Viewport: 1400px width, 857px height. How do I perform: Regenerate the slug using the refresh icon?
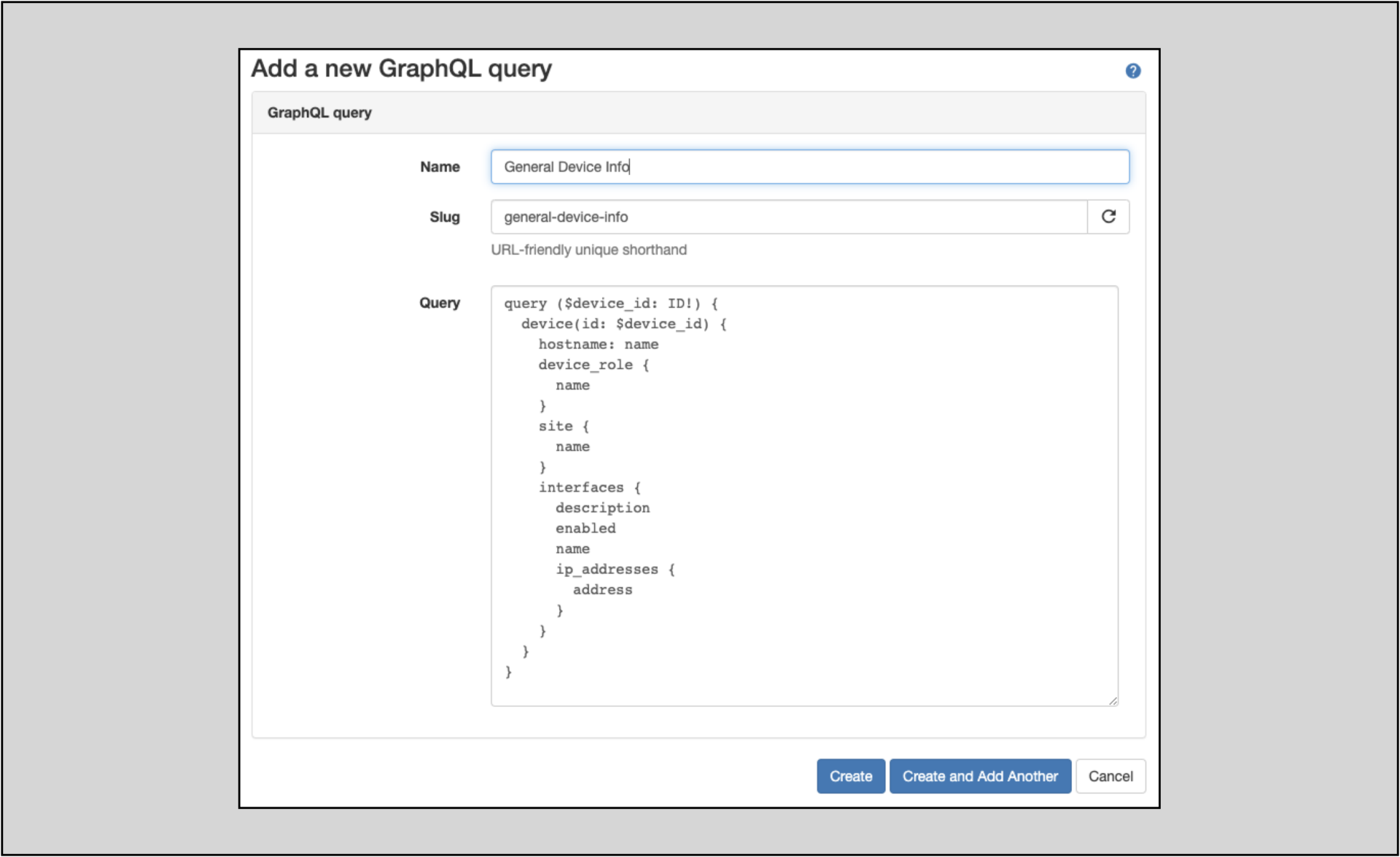[1109, 217]
